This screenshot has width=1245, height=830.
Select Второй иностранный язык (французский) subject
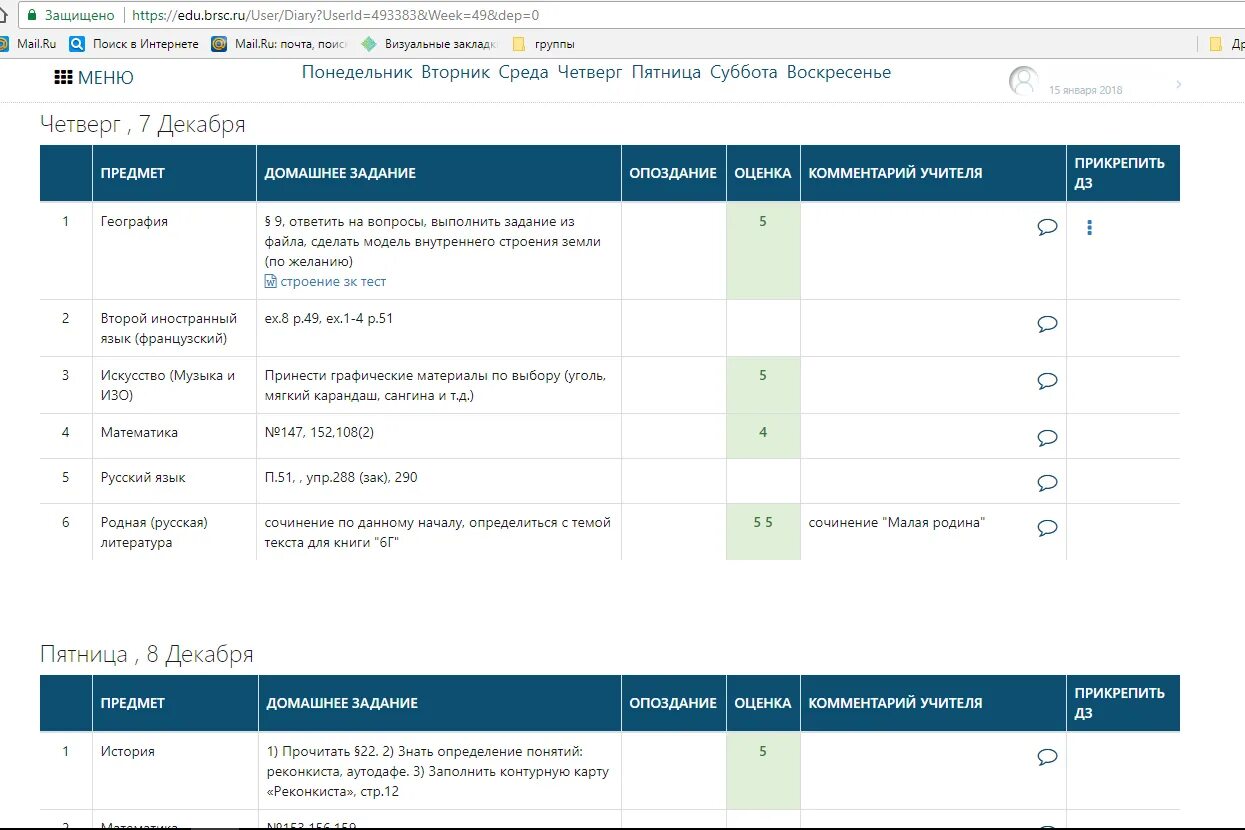tap(169, 328)
